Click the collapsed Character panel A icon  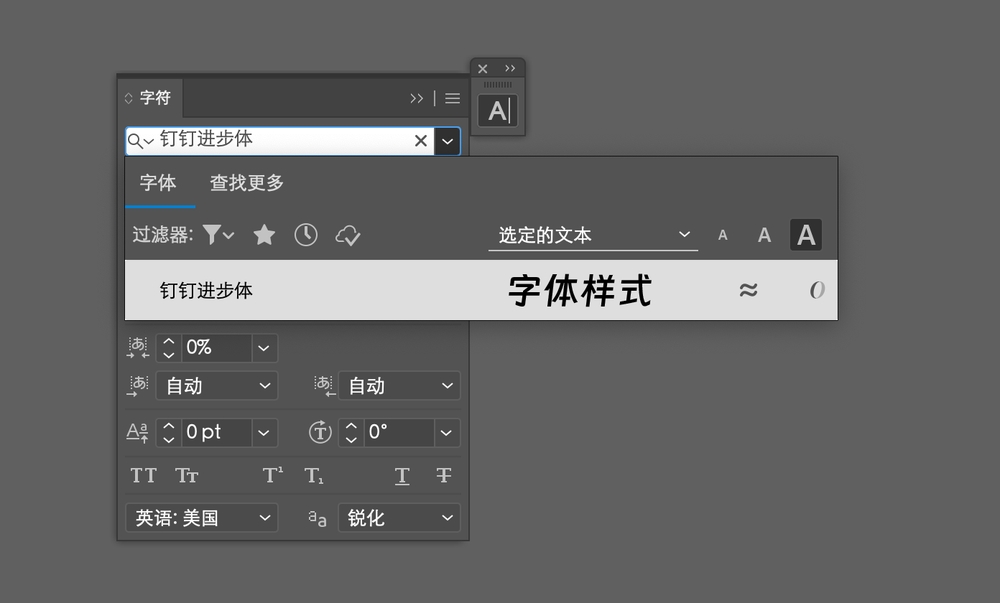[497, 110]
